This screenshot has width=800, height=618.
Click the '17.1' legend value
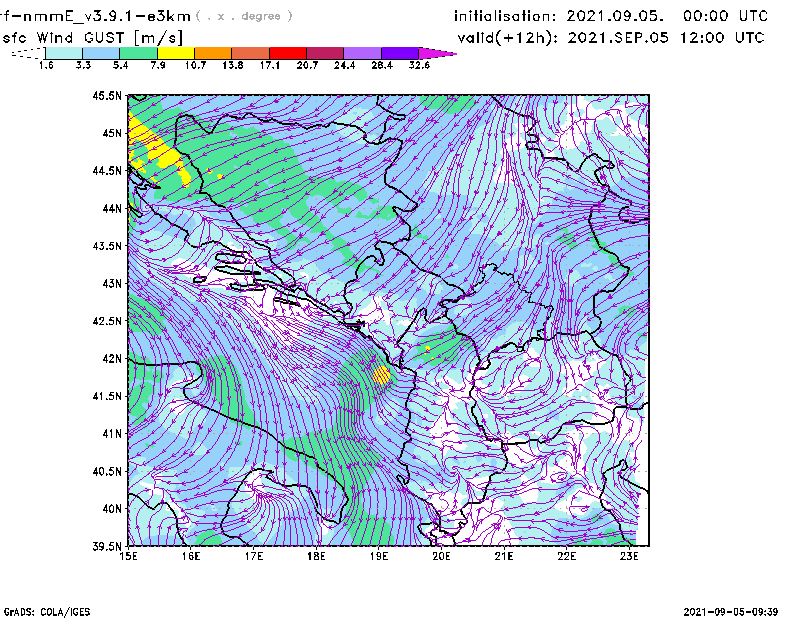270,65
